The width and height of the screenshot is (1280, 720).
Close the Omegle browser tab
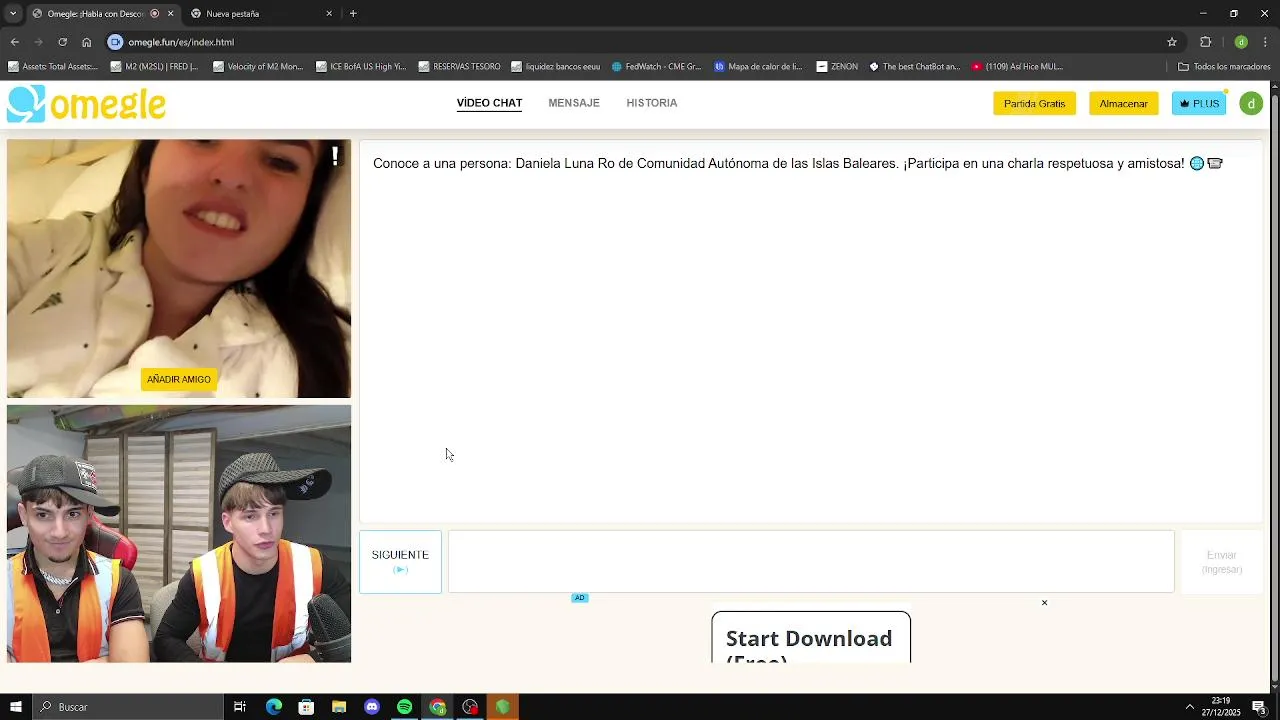[170, 13]
